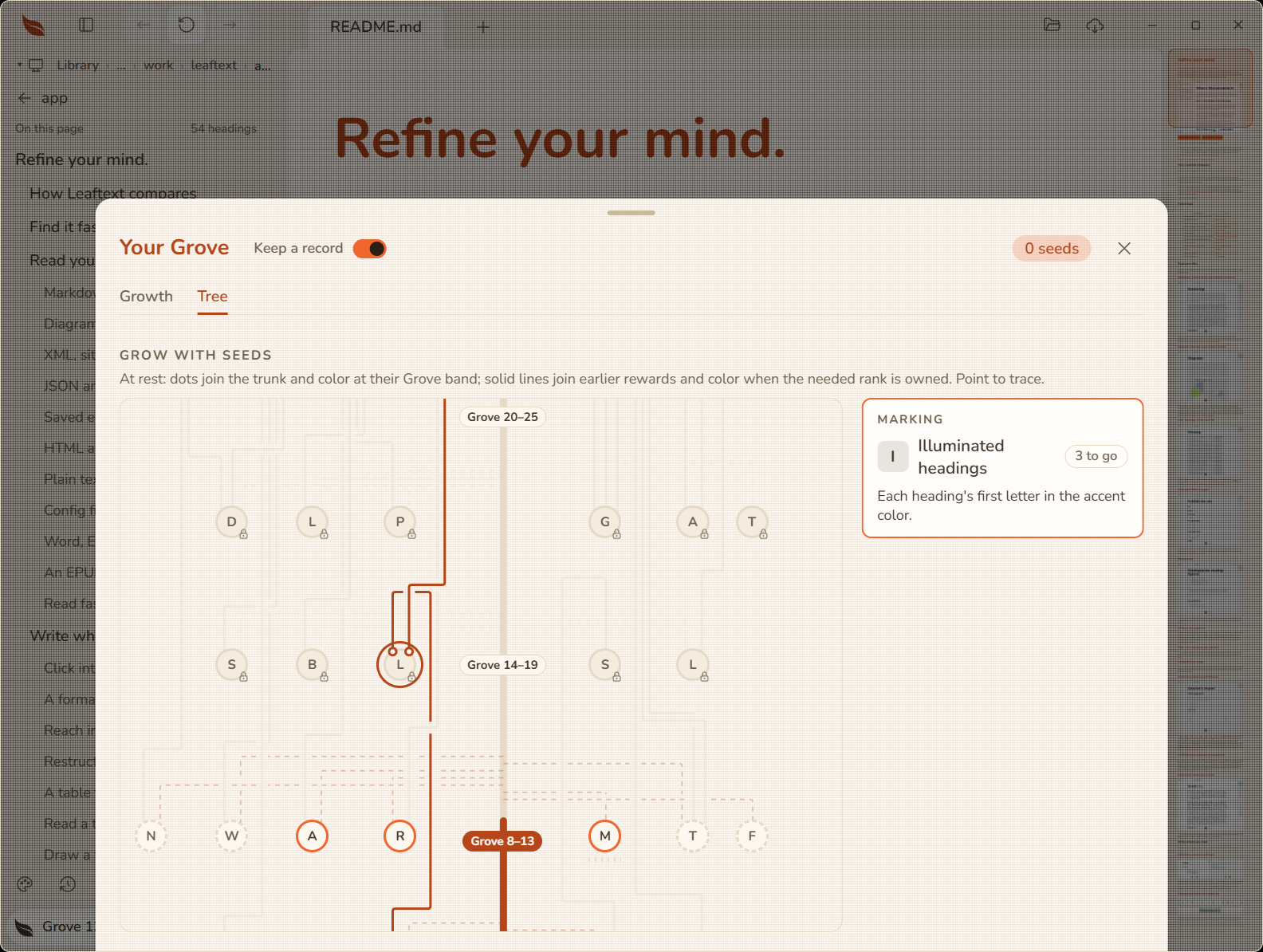
Task: Click the 3 to go badge
Action: [x=1096, y=456]
